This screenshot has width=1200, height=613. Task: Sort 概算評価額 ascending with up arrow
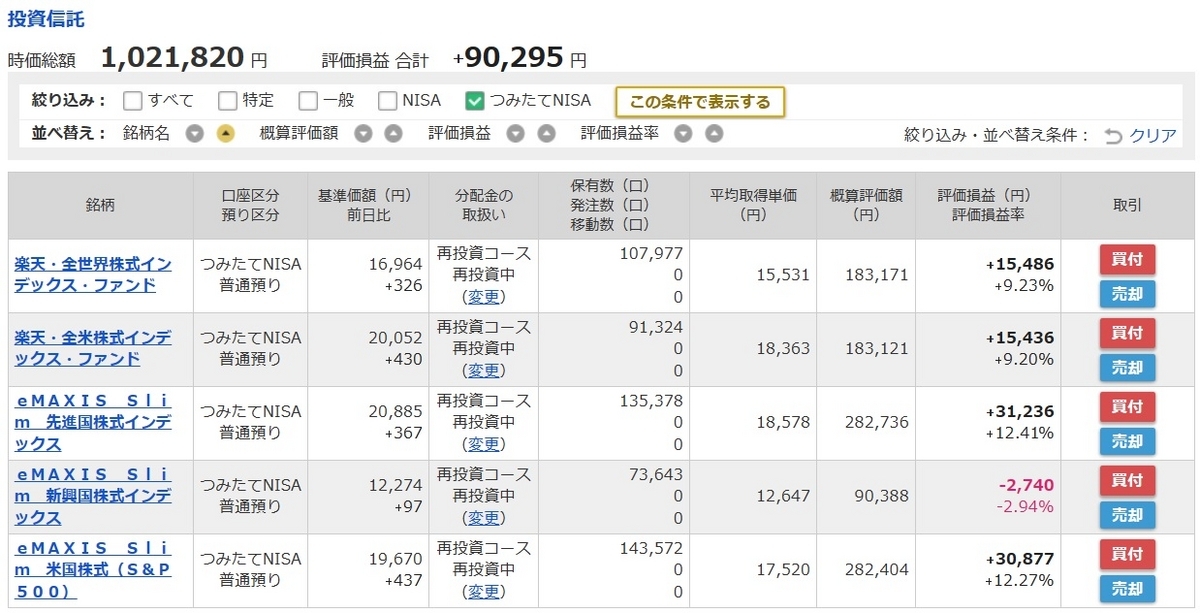(394, 133)
